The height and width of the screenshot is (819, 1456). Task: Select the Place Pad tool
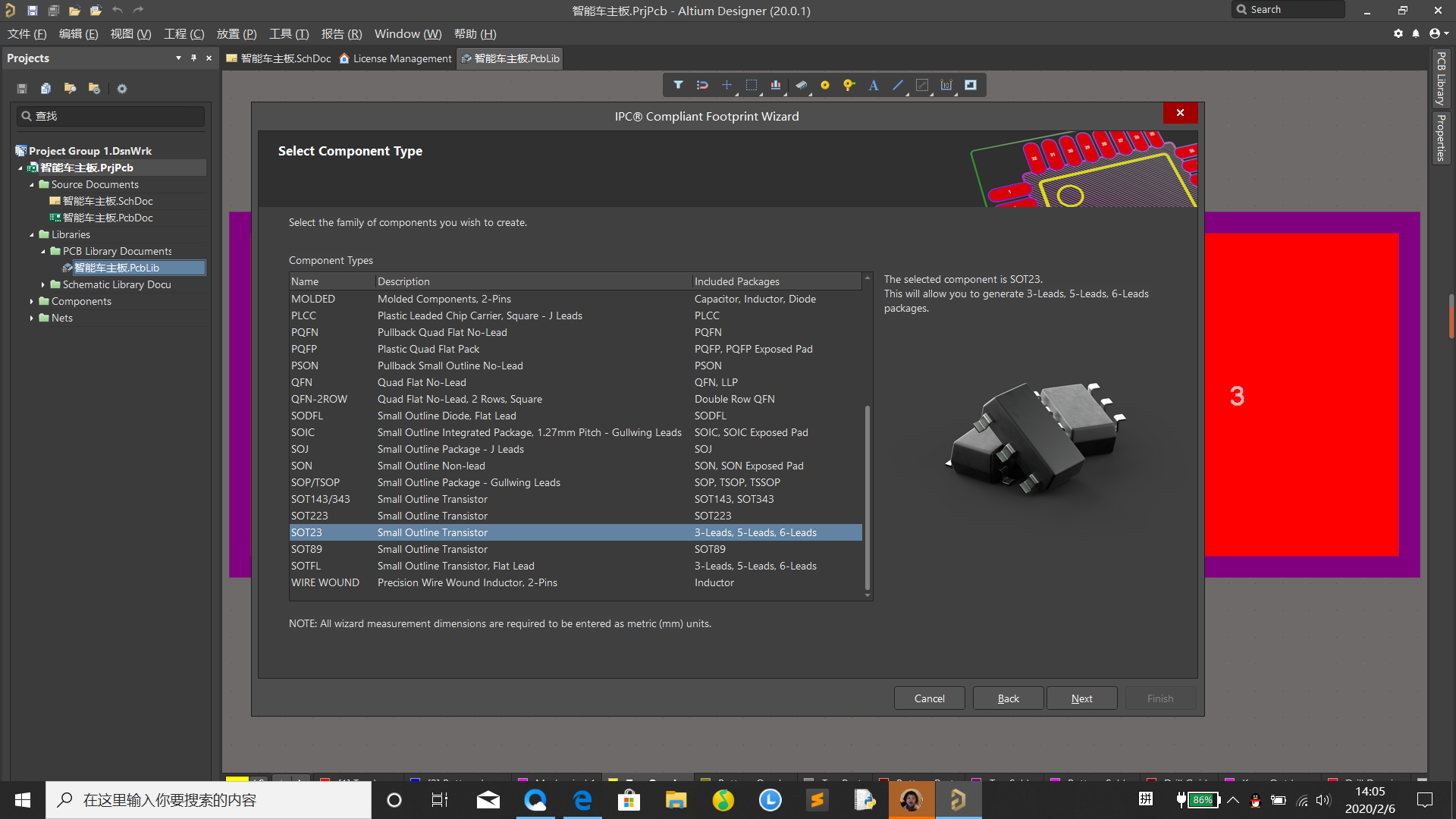824,85
